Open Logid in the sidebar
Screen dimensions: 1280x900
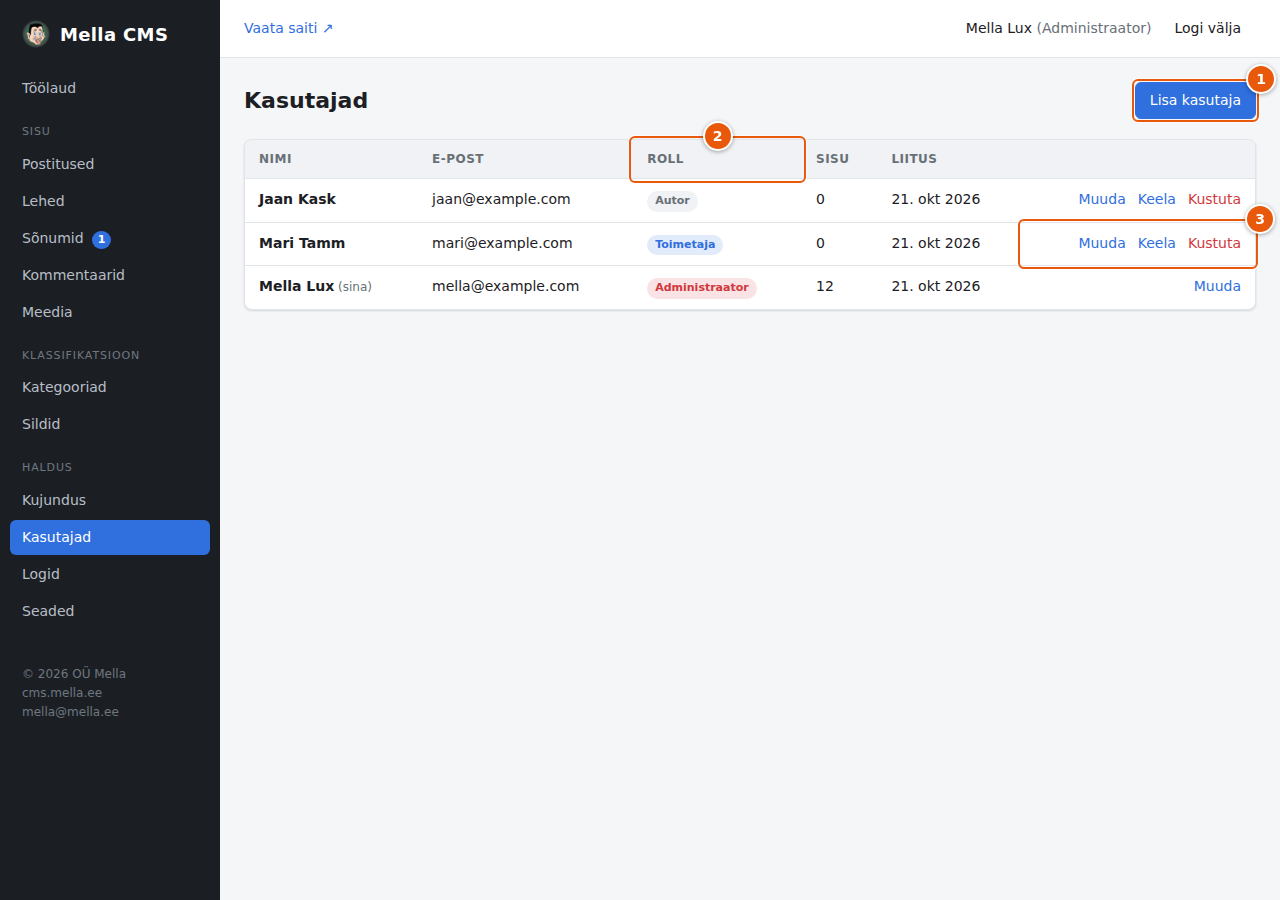(110, 574)
